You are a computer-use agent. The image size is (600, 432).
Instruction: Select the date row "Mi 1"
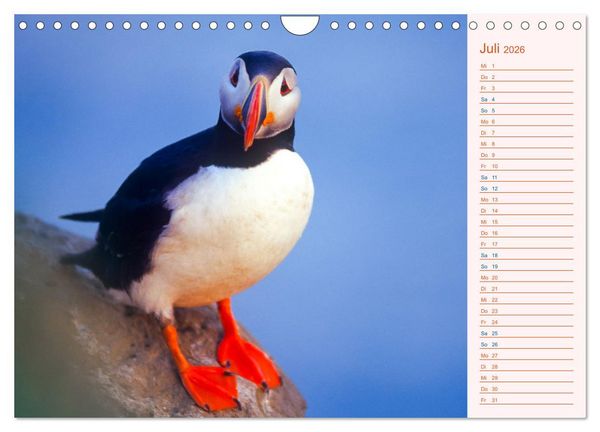pos(527,66)
